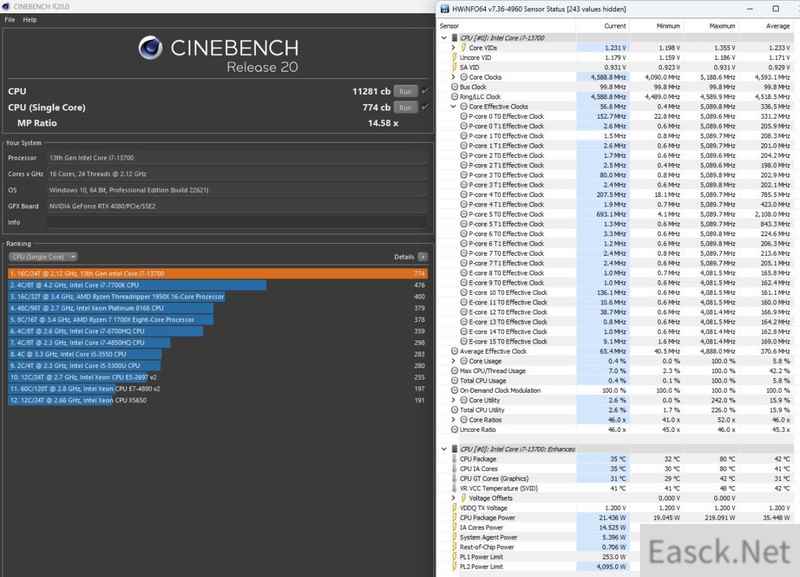This screenshot has width=800, height=577.
Task: Click the icon beside Average Effective Clock
Action: tap(454, 351)
